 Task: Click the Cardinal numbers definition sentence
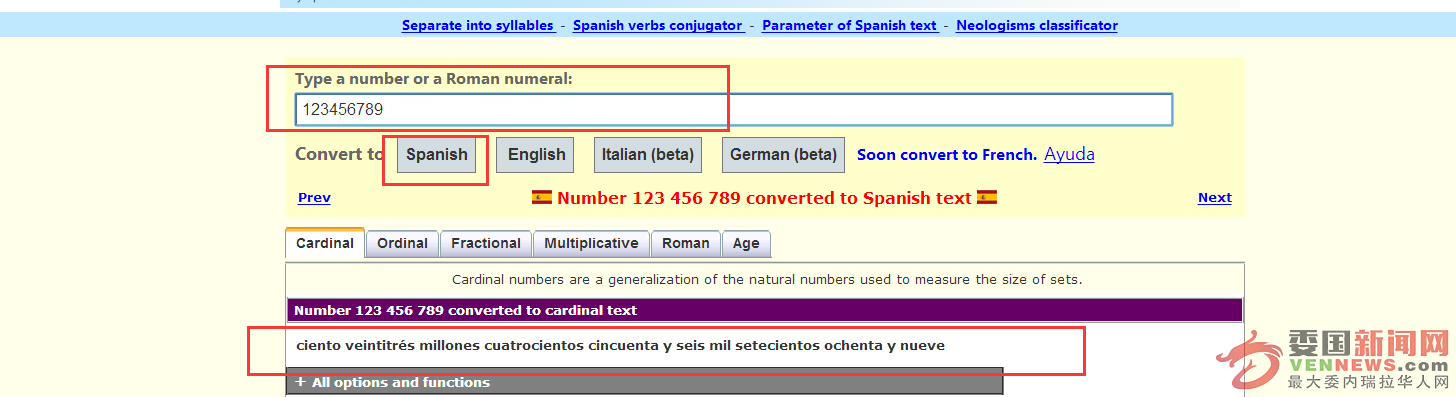click(x=767, y=280)
